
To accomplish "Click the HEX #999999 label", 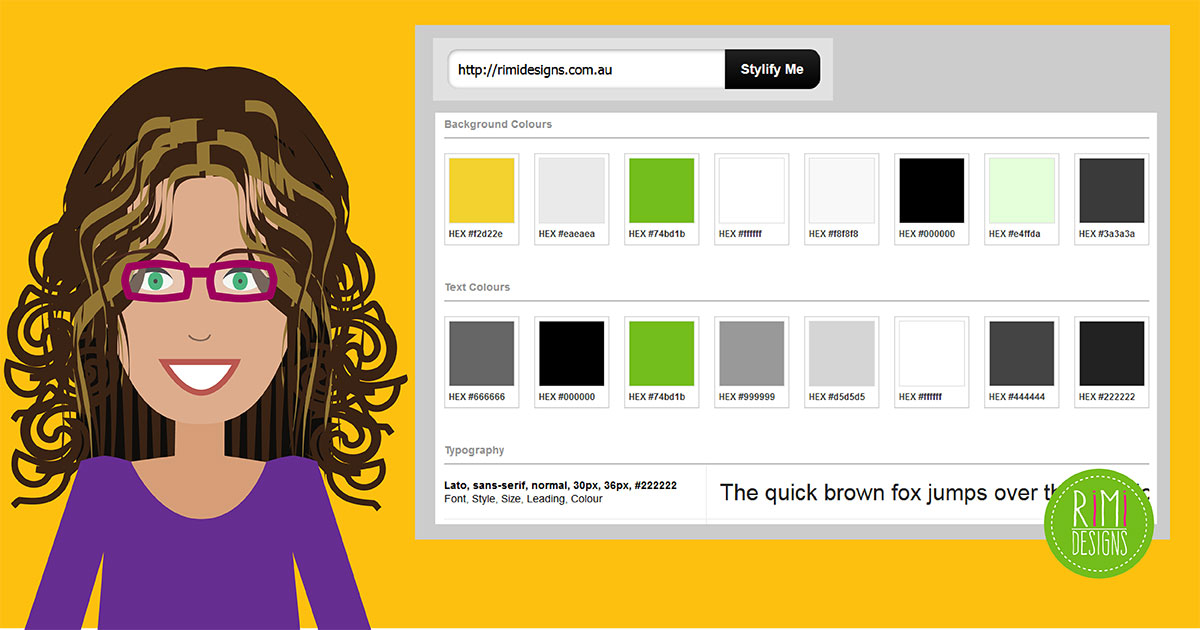I will coord(747,397).
